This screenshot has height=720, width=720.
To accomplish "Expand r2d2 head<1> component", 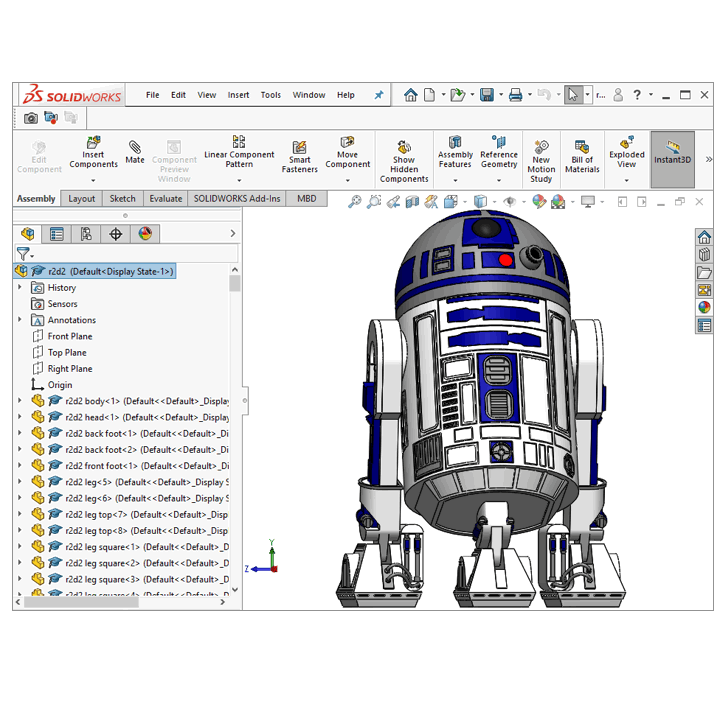I will (x=20, y=417).
